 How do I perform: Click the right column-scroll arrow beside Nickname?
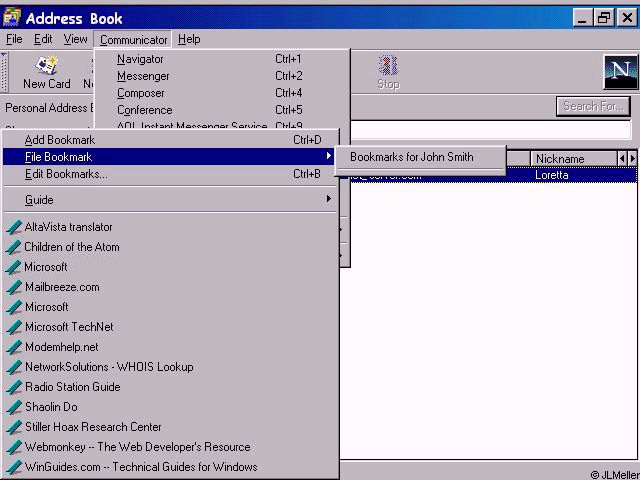tap(633, 159)
